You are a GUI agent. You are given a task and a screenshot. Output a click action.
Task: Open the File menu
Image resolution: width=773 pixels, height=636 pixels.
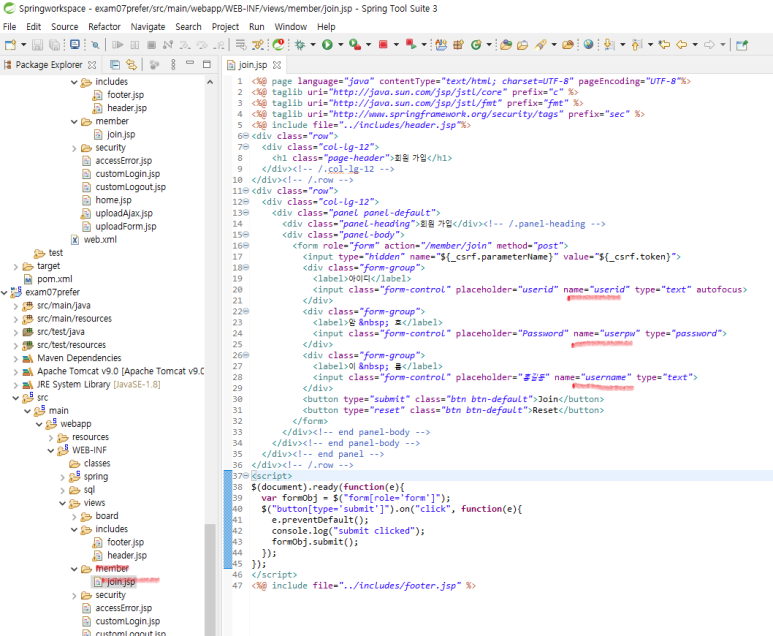pos(9,27)
